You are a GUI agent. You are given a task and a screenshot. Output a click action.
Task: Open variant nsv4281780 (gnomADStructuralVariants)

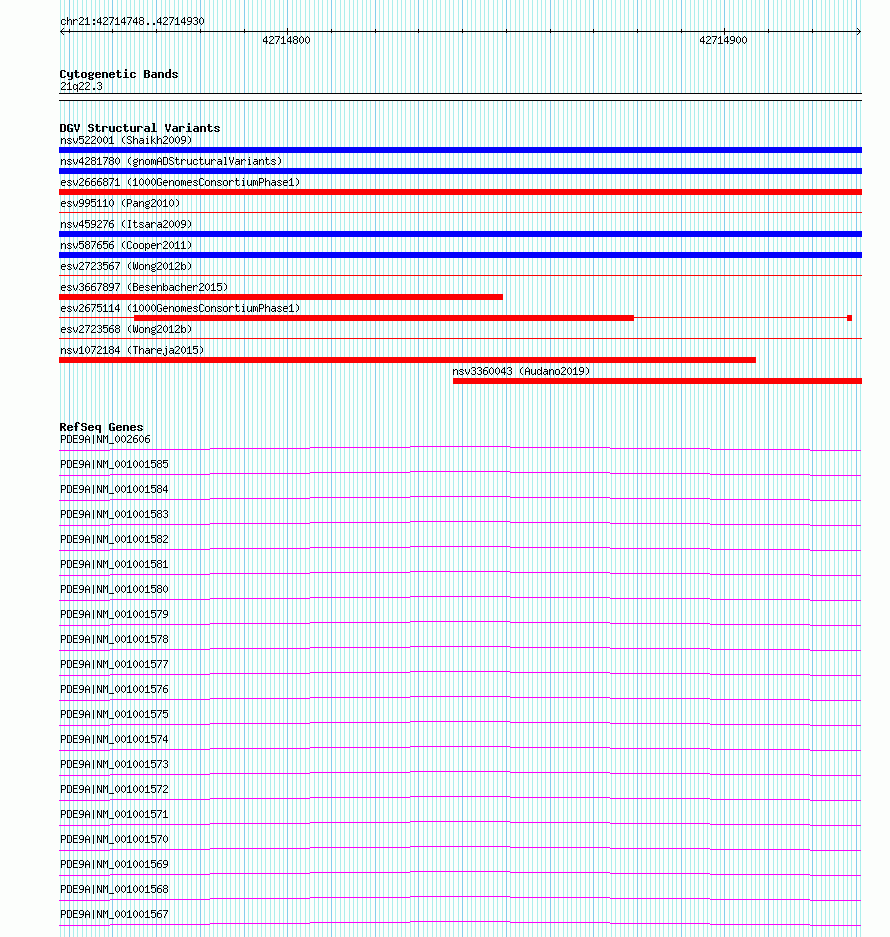[171, 161]
